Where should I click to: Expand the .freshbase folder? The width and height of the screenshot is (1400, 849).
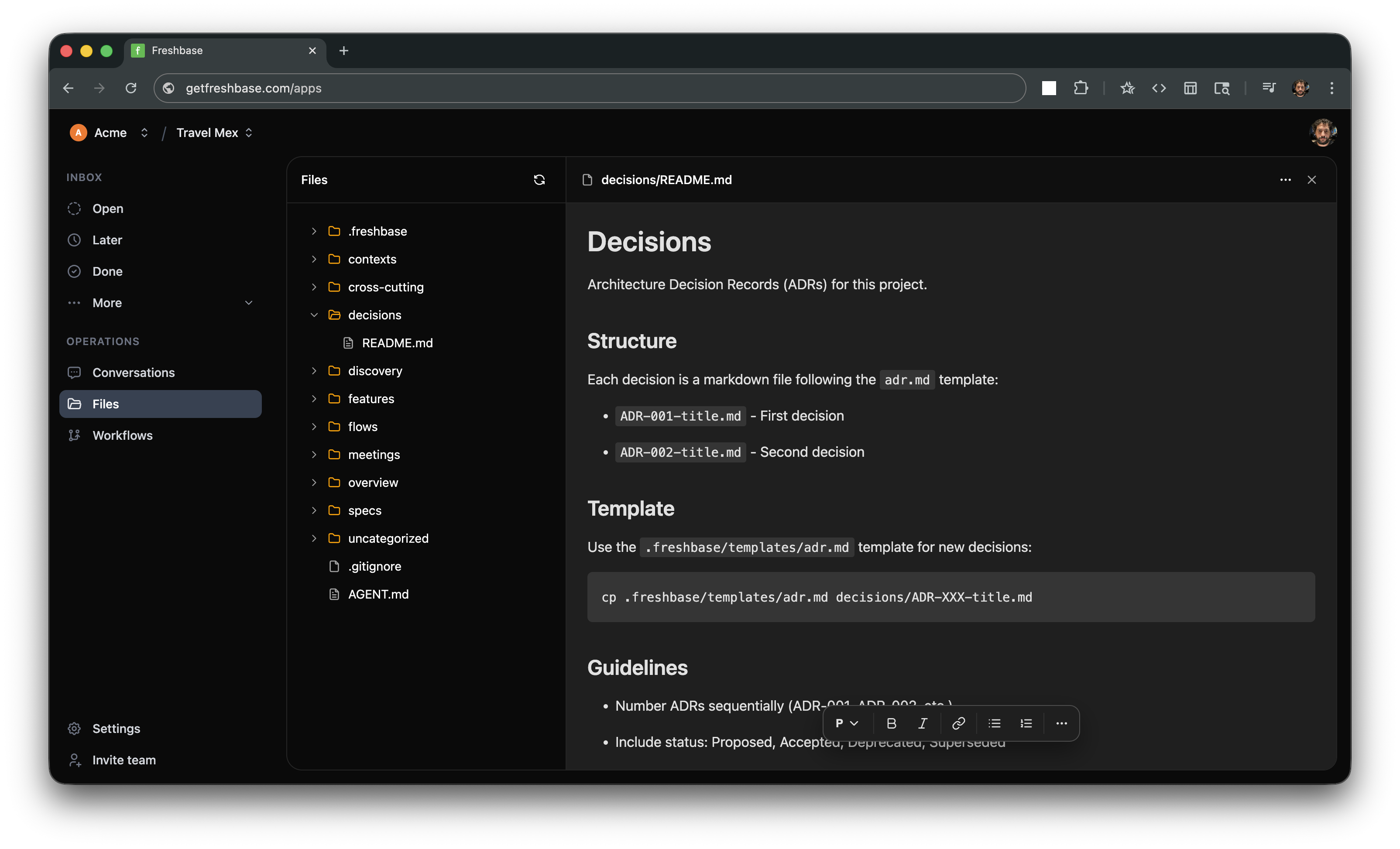314,231
